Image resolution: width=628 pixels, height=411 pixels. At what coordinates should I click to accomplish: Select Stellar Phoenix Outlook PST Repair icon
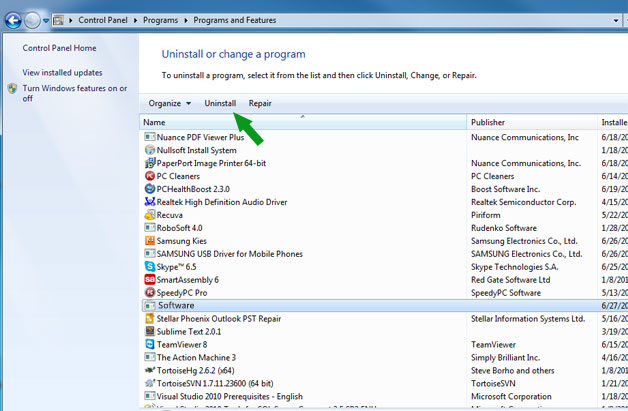(150, 318)
